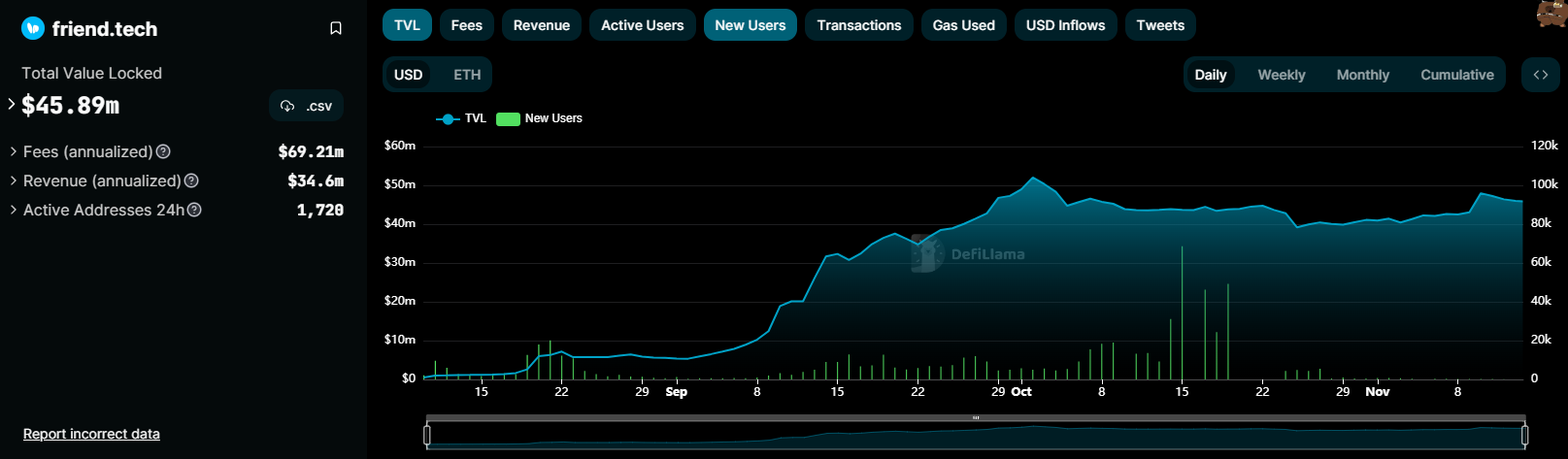Screen dimensions: 1568x459
Task: Click TVL legend entry
Action: (462, 118)
